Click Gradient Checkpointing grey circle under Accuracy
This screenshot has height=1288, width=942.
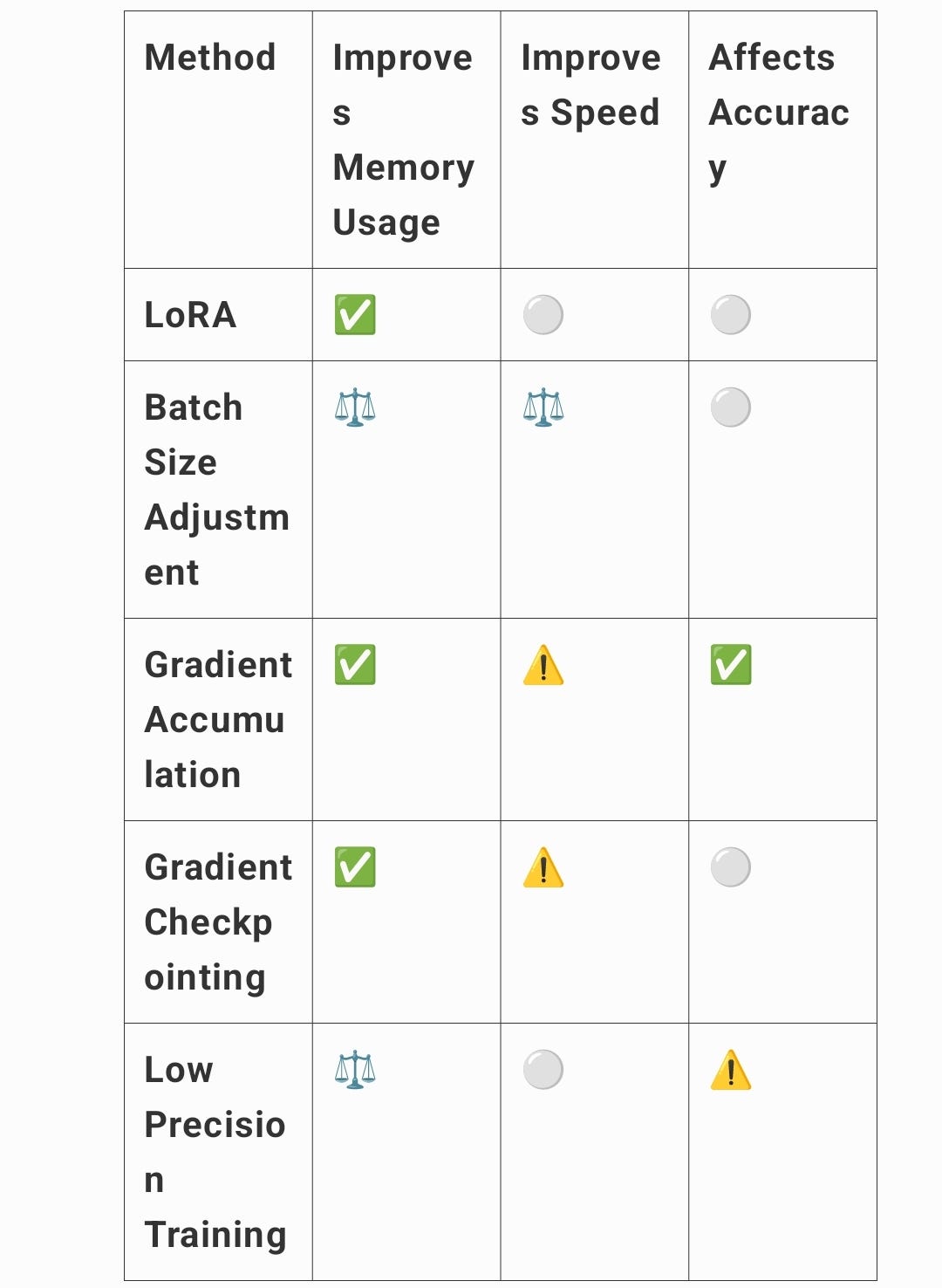click(731, 867)
